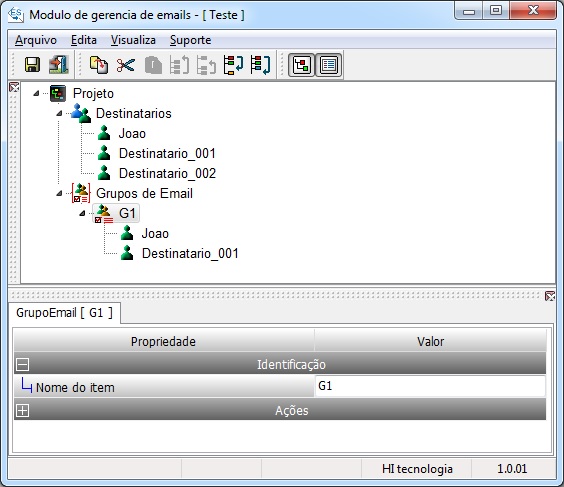Click the copy item toolbar icon
Image resolution: width=564 pixels, height=487 pixels.
click(x=99, y=65)
